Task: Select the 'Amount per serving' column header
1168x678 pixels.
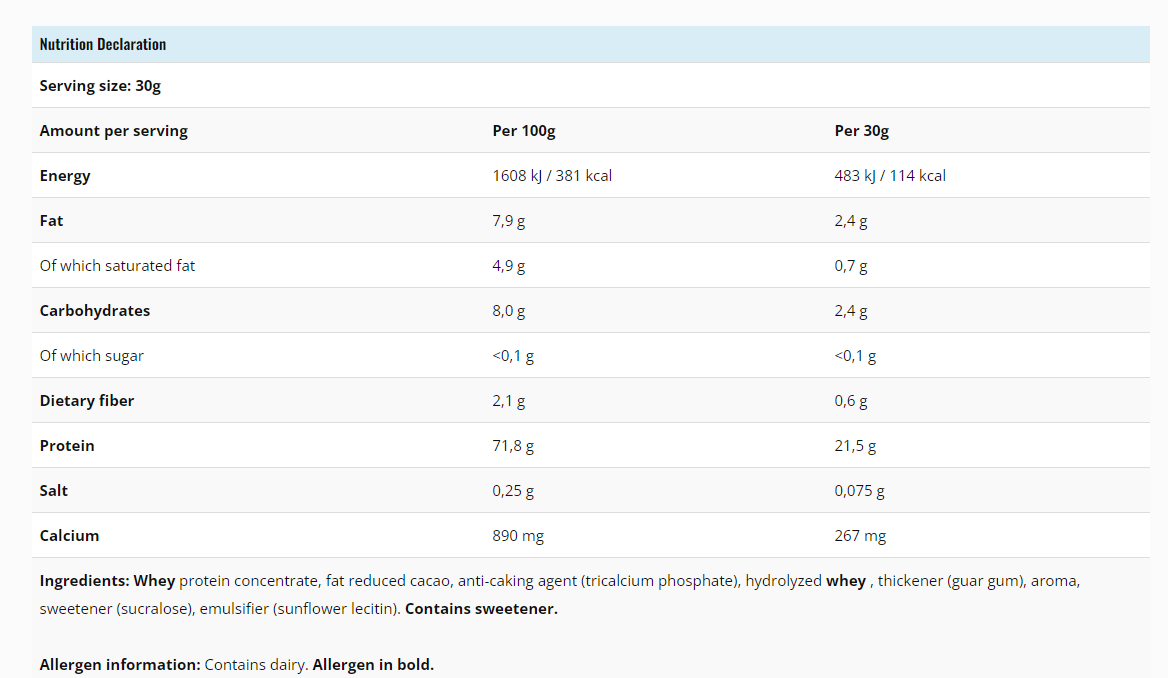Action: (114, 131)
